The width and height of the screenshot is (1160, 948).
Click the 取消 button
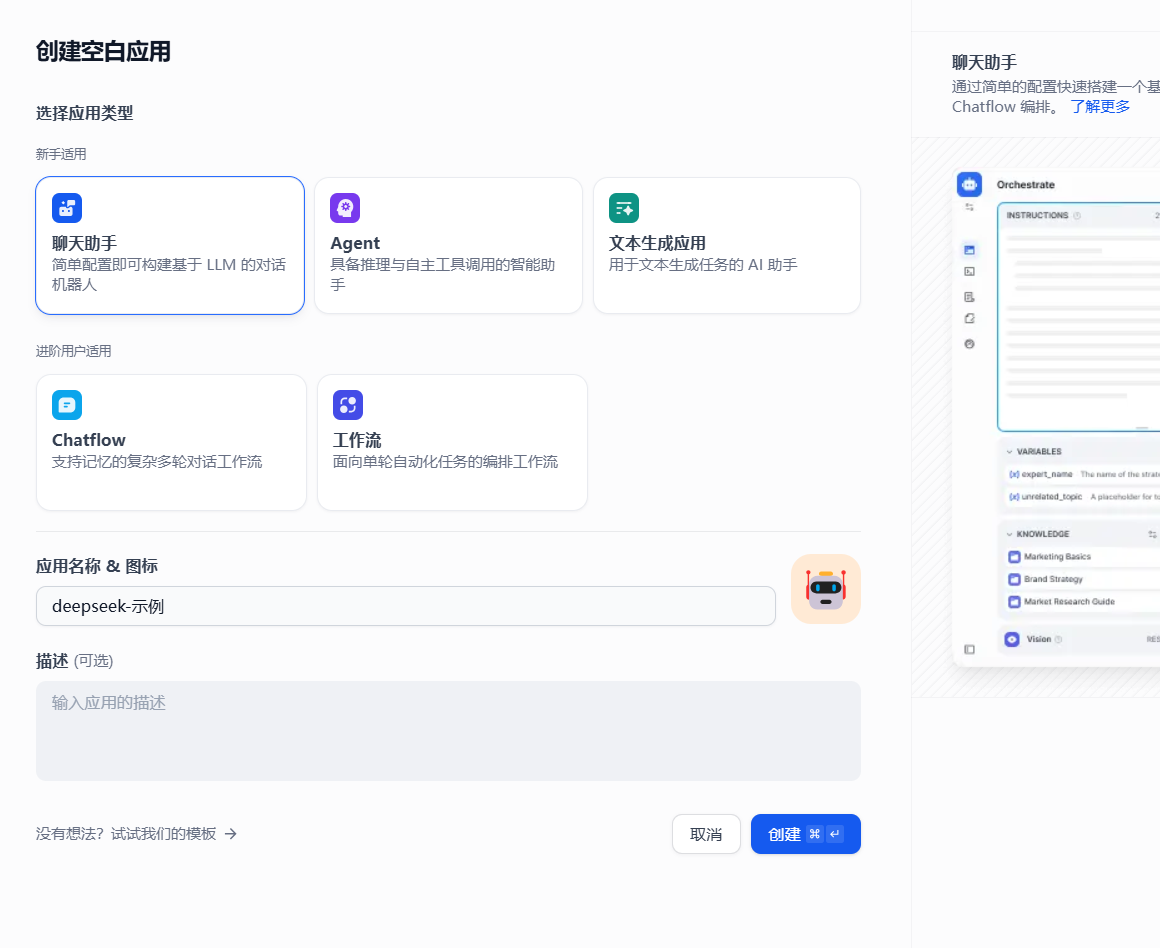706,834
